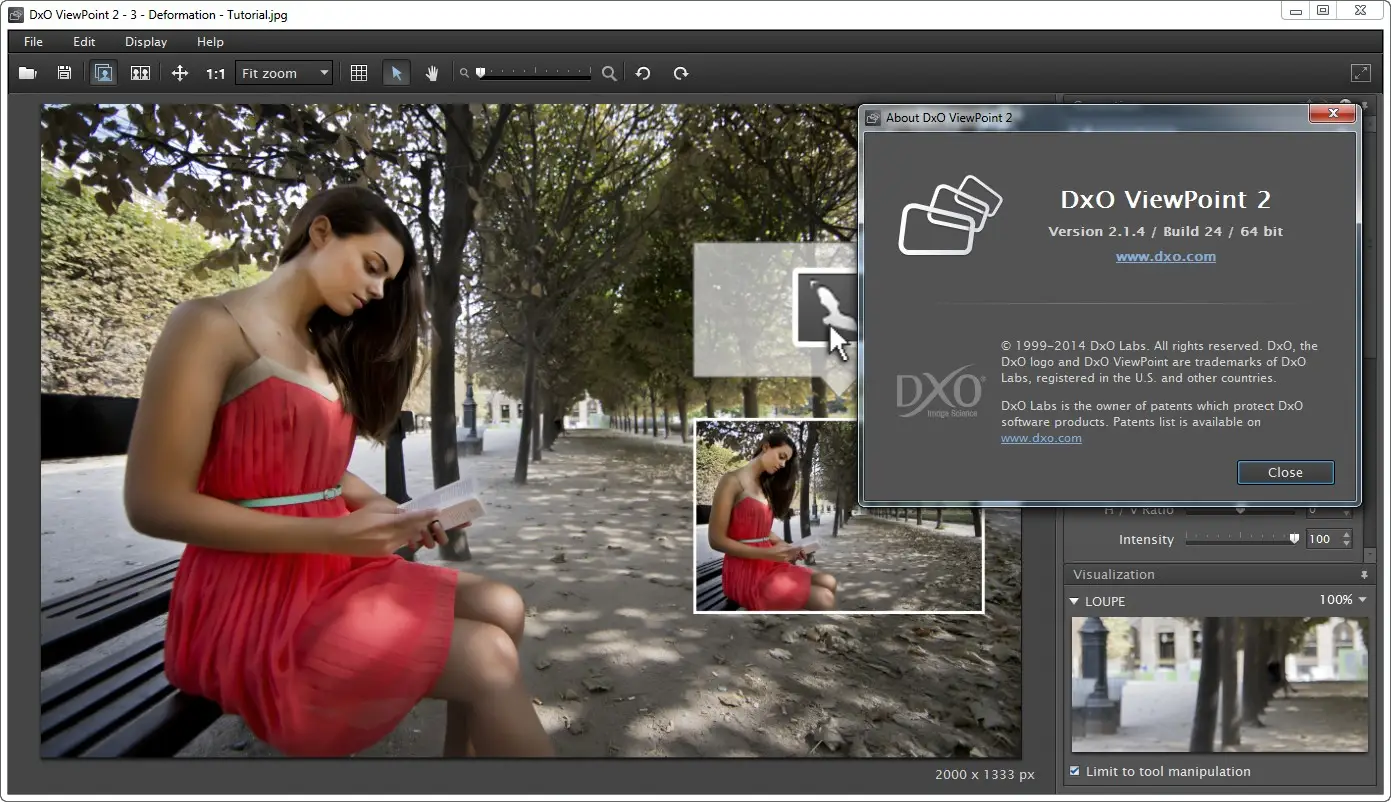Open the File menu
The width and height of the screenshot is (1391, 802).
click(33, 42)
